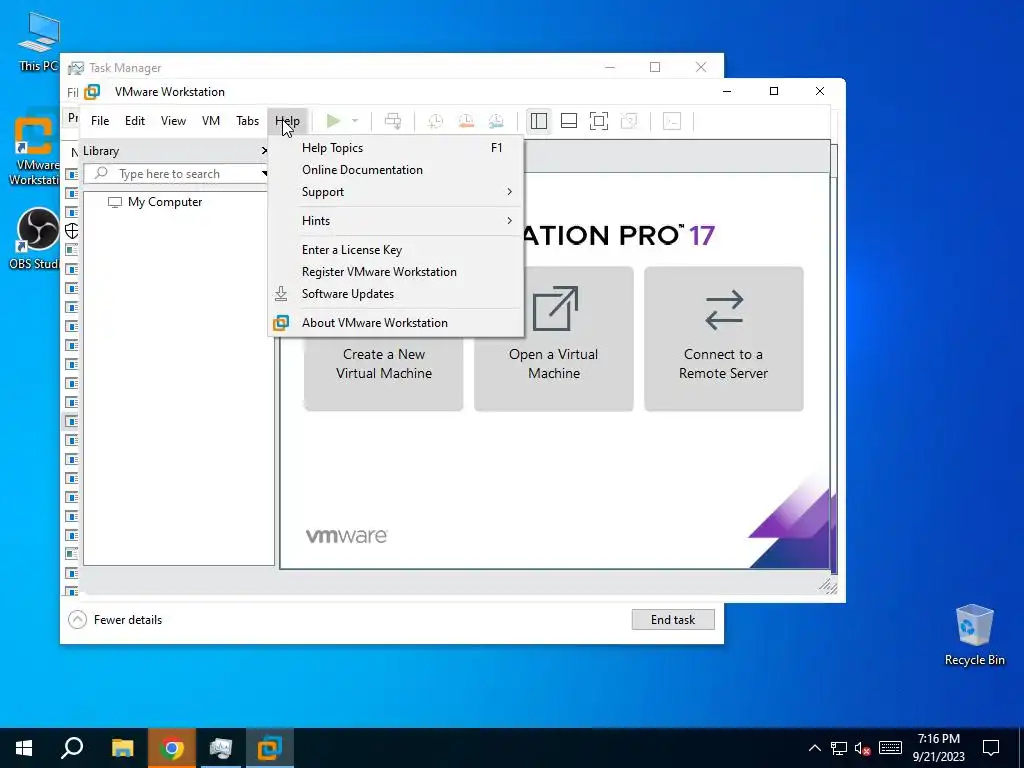Open the Windows Start menu

[24, 748]
